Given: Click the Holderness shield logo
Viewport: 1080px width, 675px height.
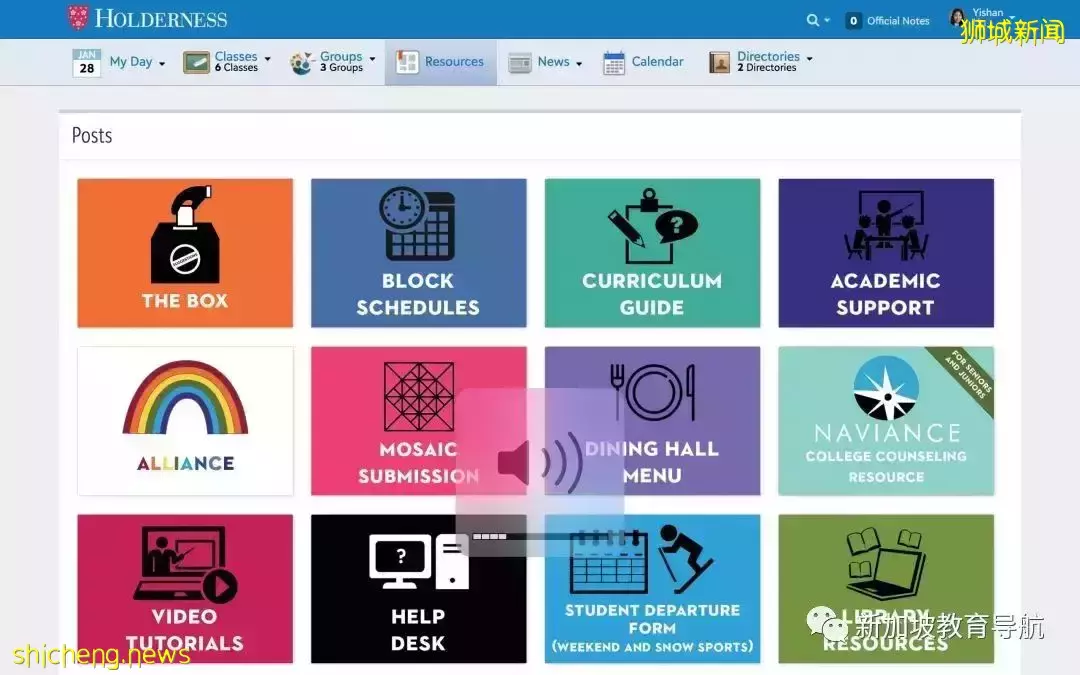Looking at the screenshot, I should tap(79, 18).
